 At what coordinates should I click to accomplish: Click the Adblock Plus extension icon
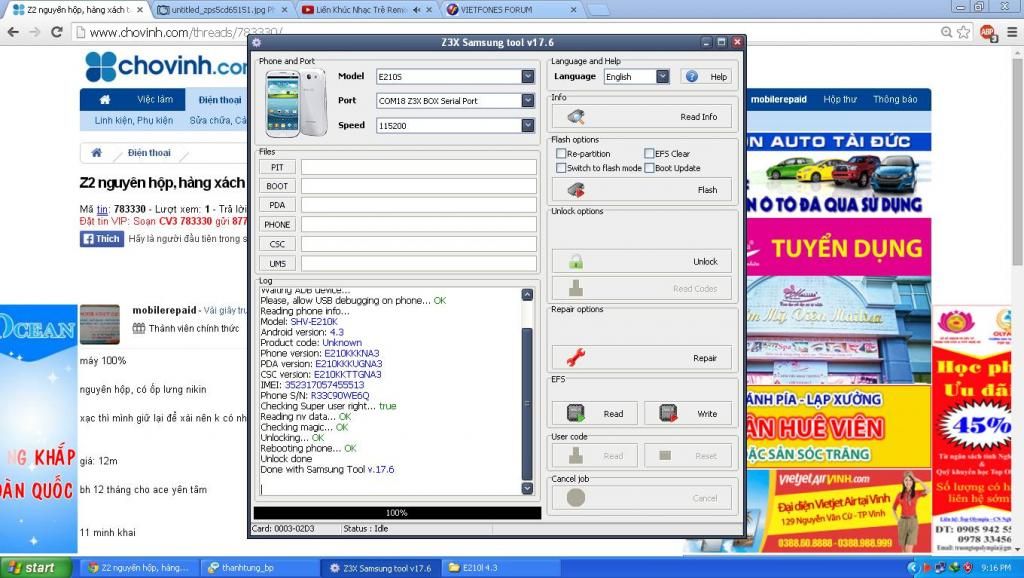(987, 32)
